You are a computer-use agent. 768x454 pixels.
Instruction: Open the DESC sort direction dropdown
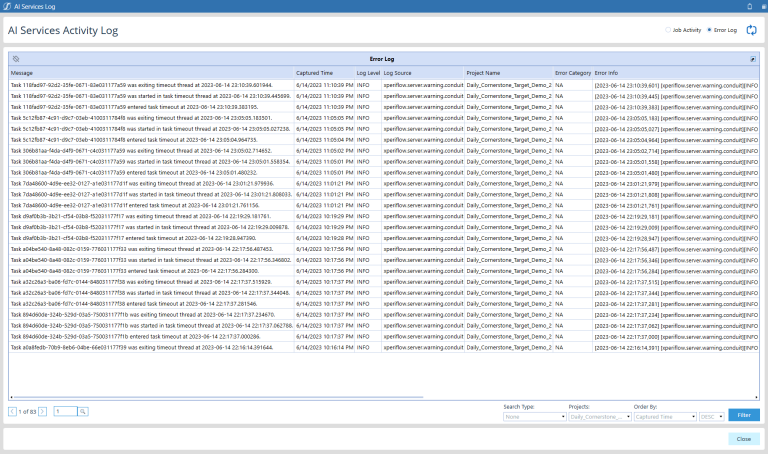tap(712, 417)
